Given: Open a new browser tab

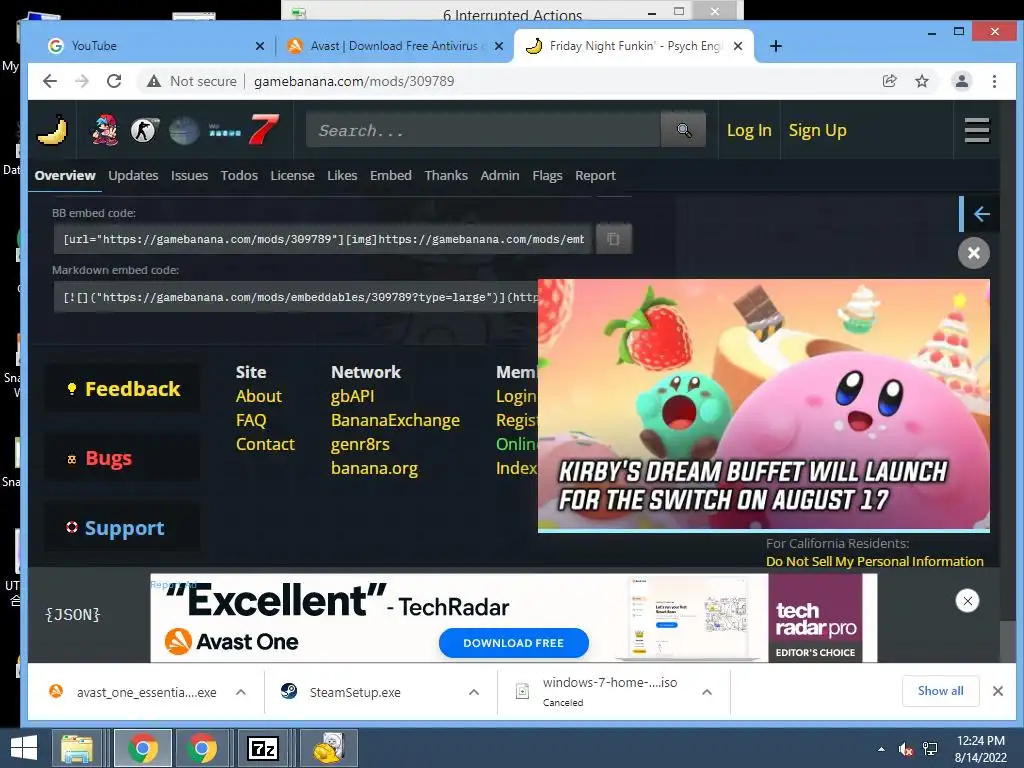Looking at the screenshot, I should (x=775, y=46).
